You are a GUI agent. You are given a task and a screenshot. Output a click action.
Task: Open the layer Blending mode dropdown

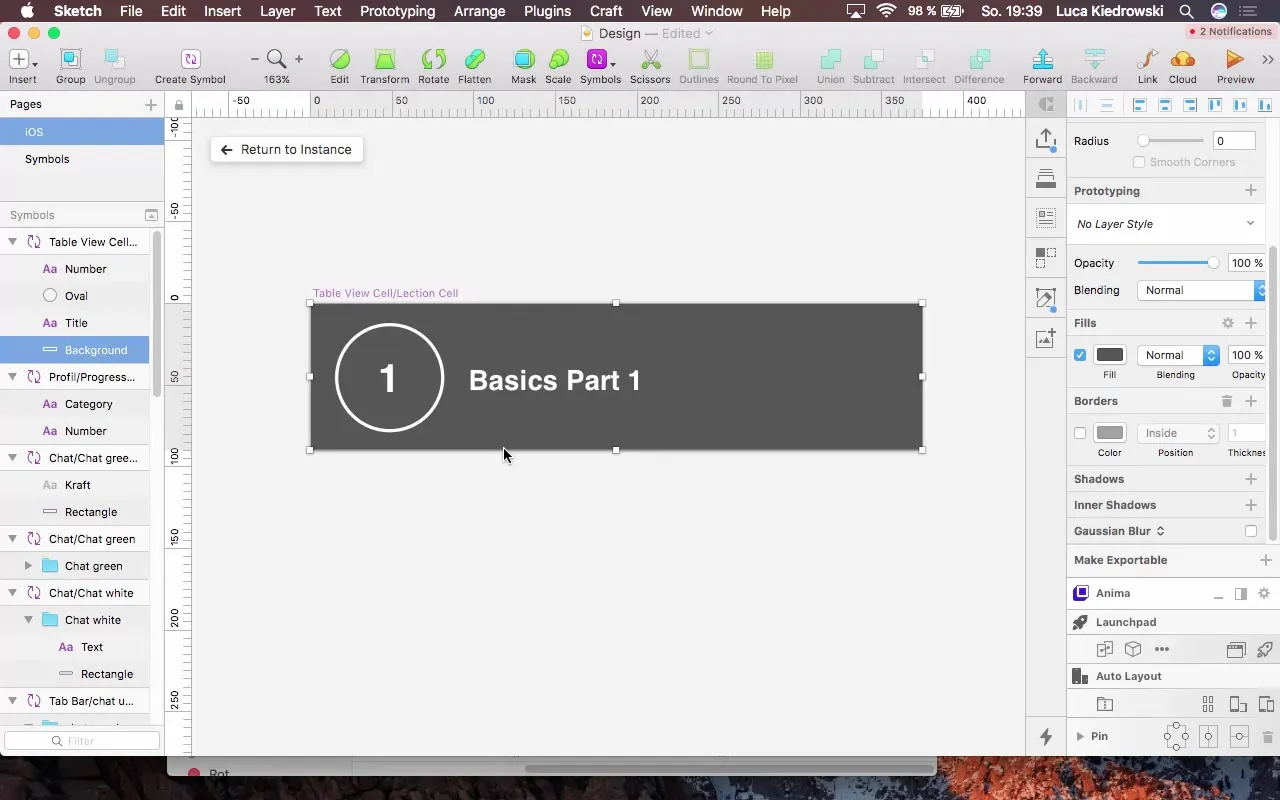tap(1202, 290)
